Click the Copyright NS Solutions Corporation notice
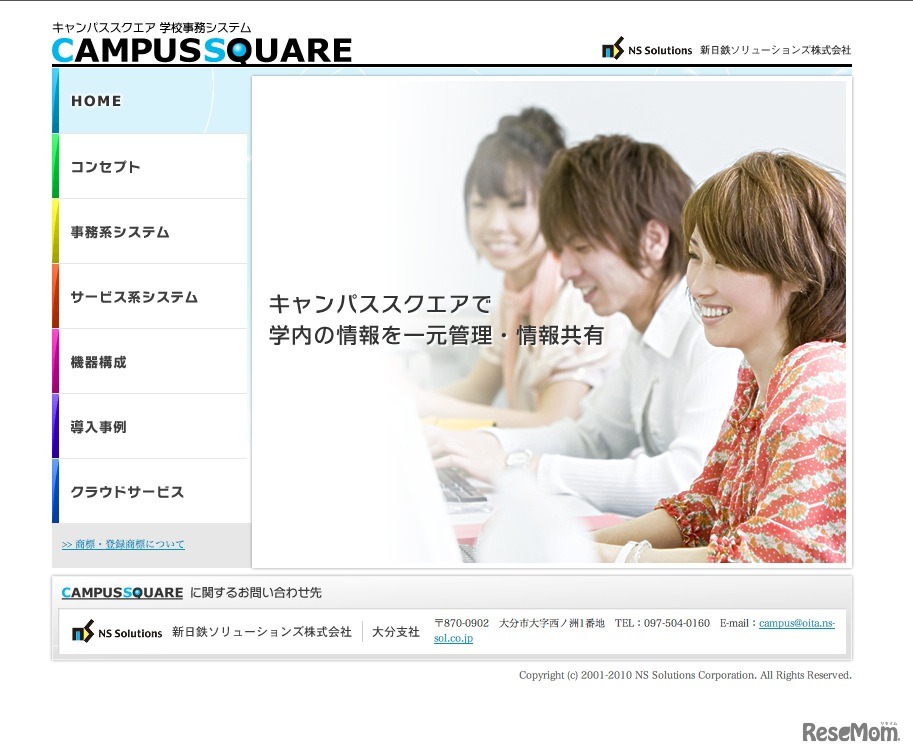The height and width of the screenshot is (755, 913). [x=685, y=675]
